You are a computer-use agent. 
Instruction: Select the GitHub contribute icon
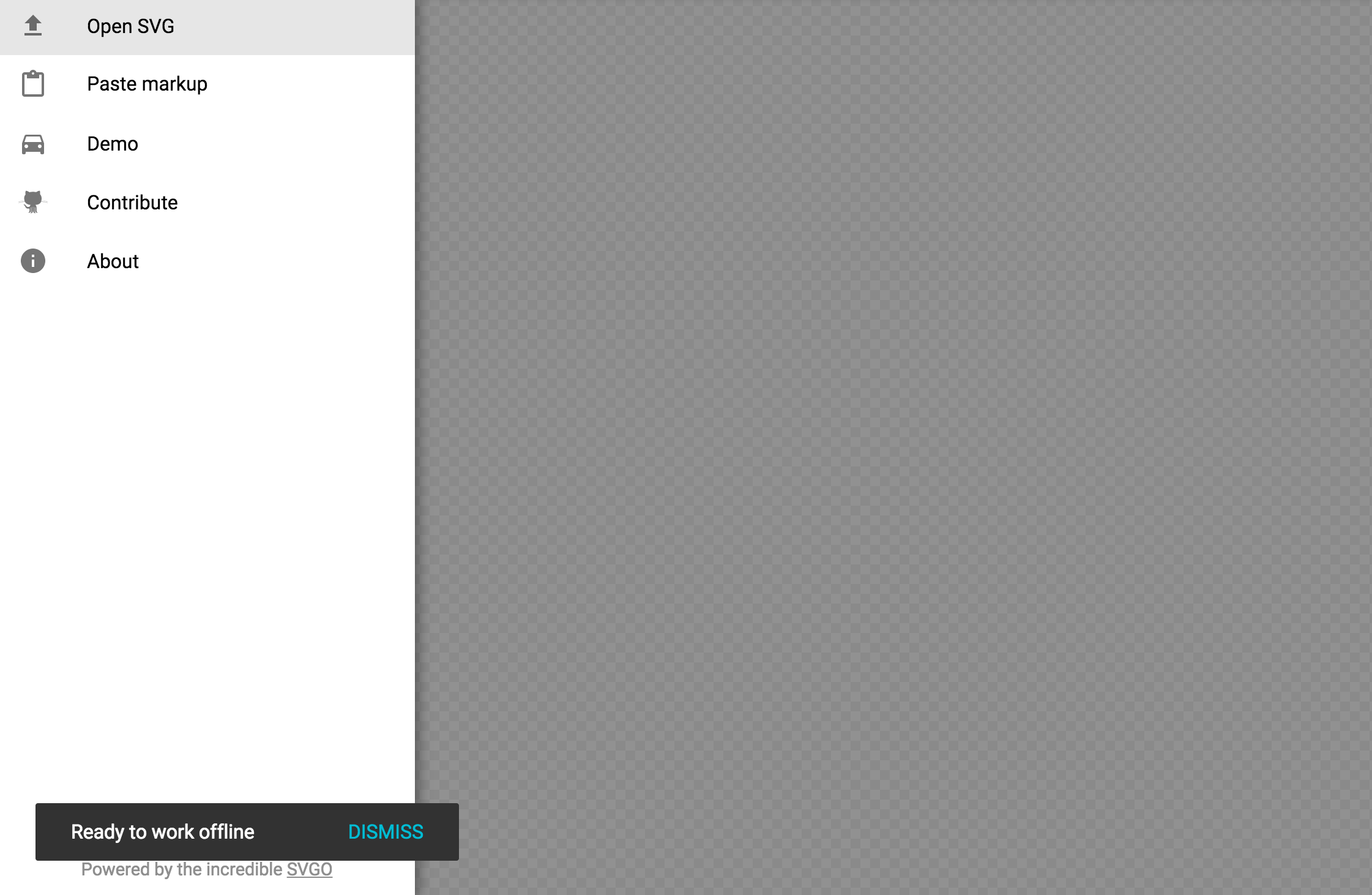coord(33,201)
